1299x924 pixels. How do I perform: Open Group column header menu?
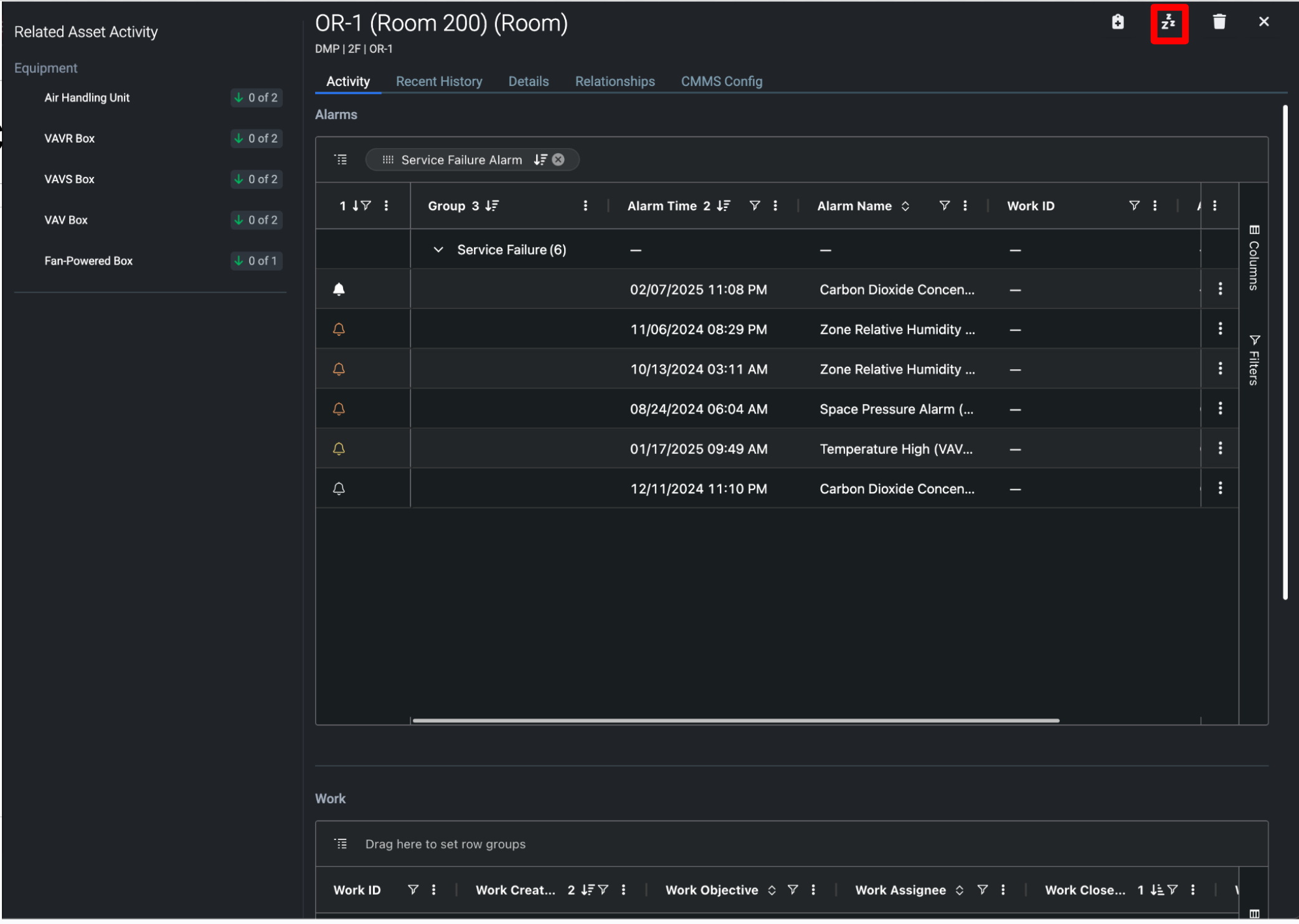tap(585, 205)
